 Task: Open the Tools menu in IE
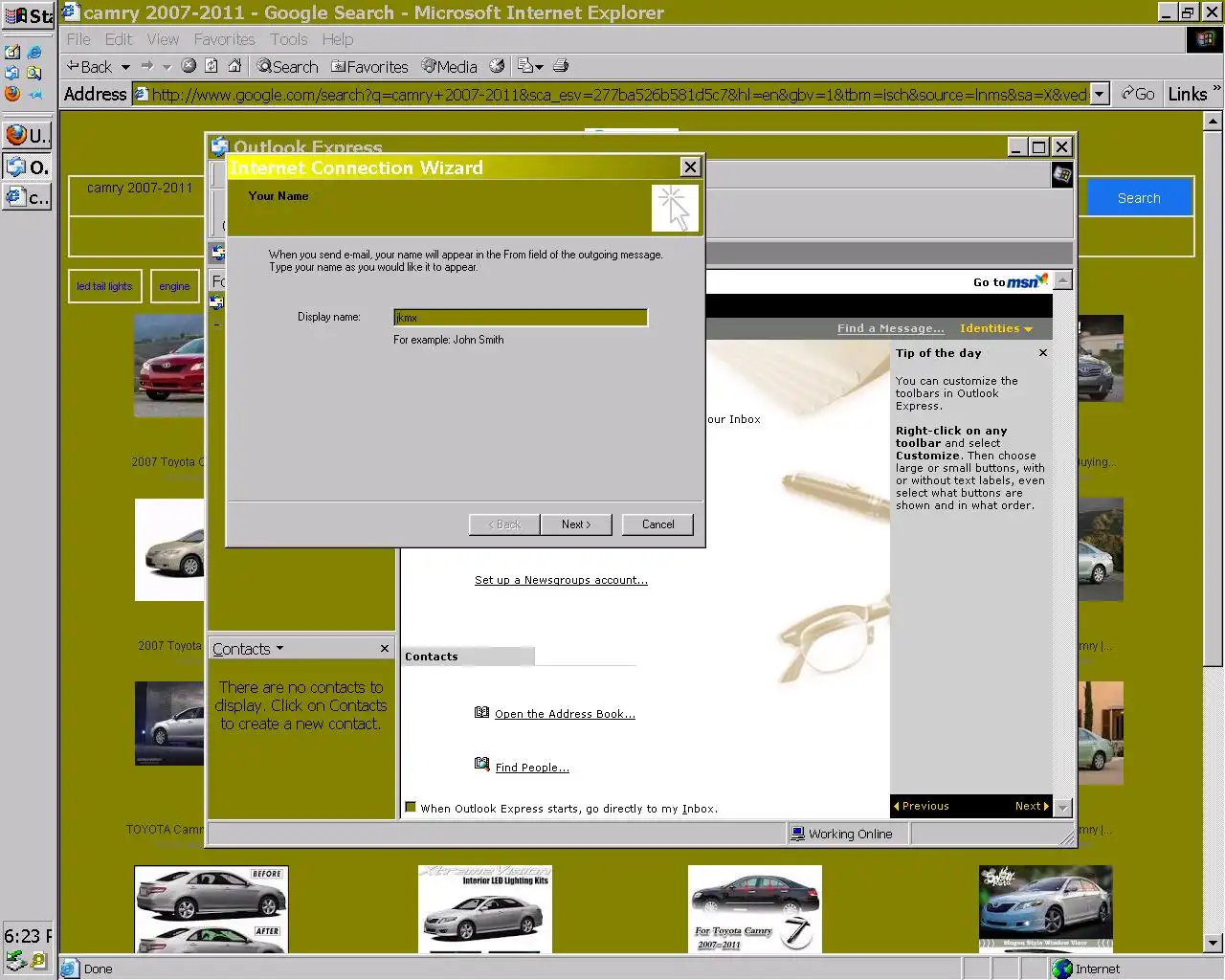coord(288,39)
